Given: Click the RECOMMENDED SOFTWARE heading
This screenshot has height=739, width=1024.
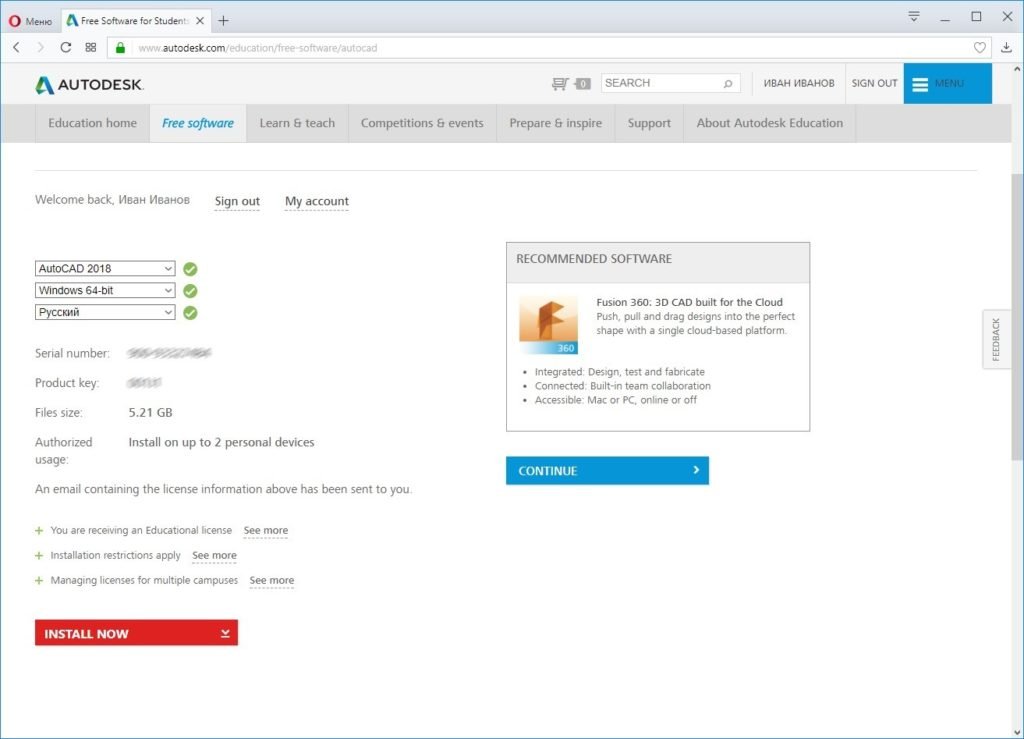Looking at the screenshot, I should pyautogui.click(x=594, y=259).
